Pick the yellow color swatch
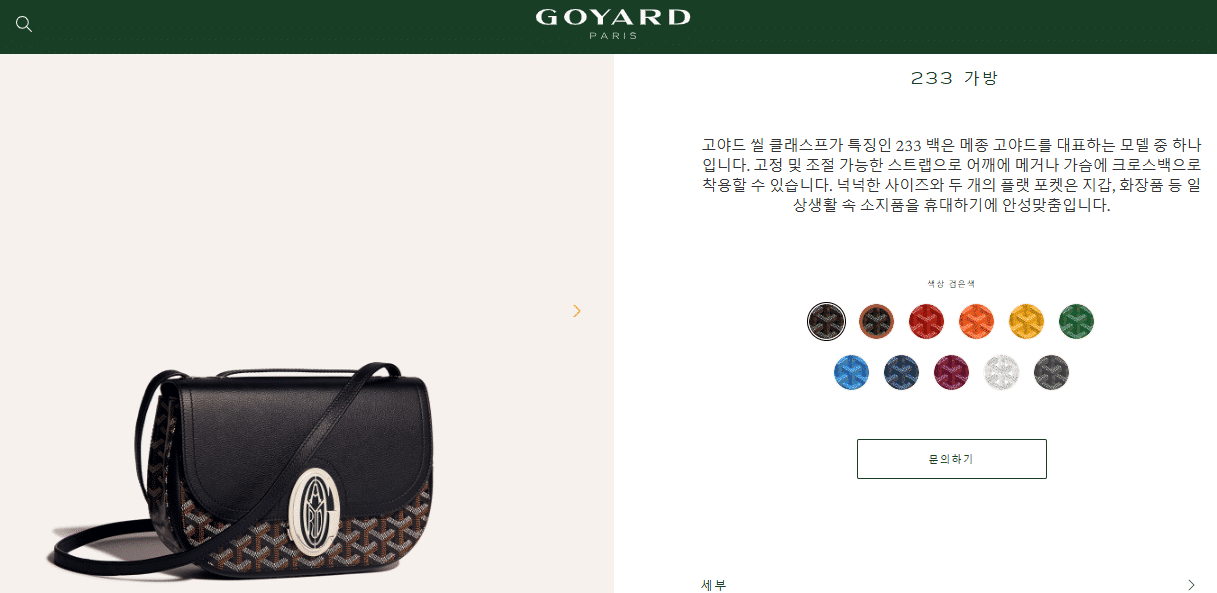Screen dimensions: 1217x593 (x=1026, y=321)
